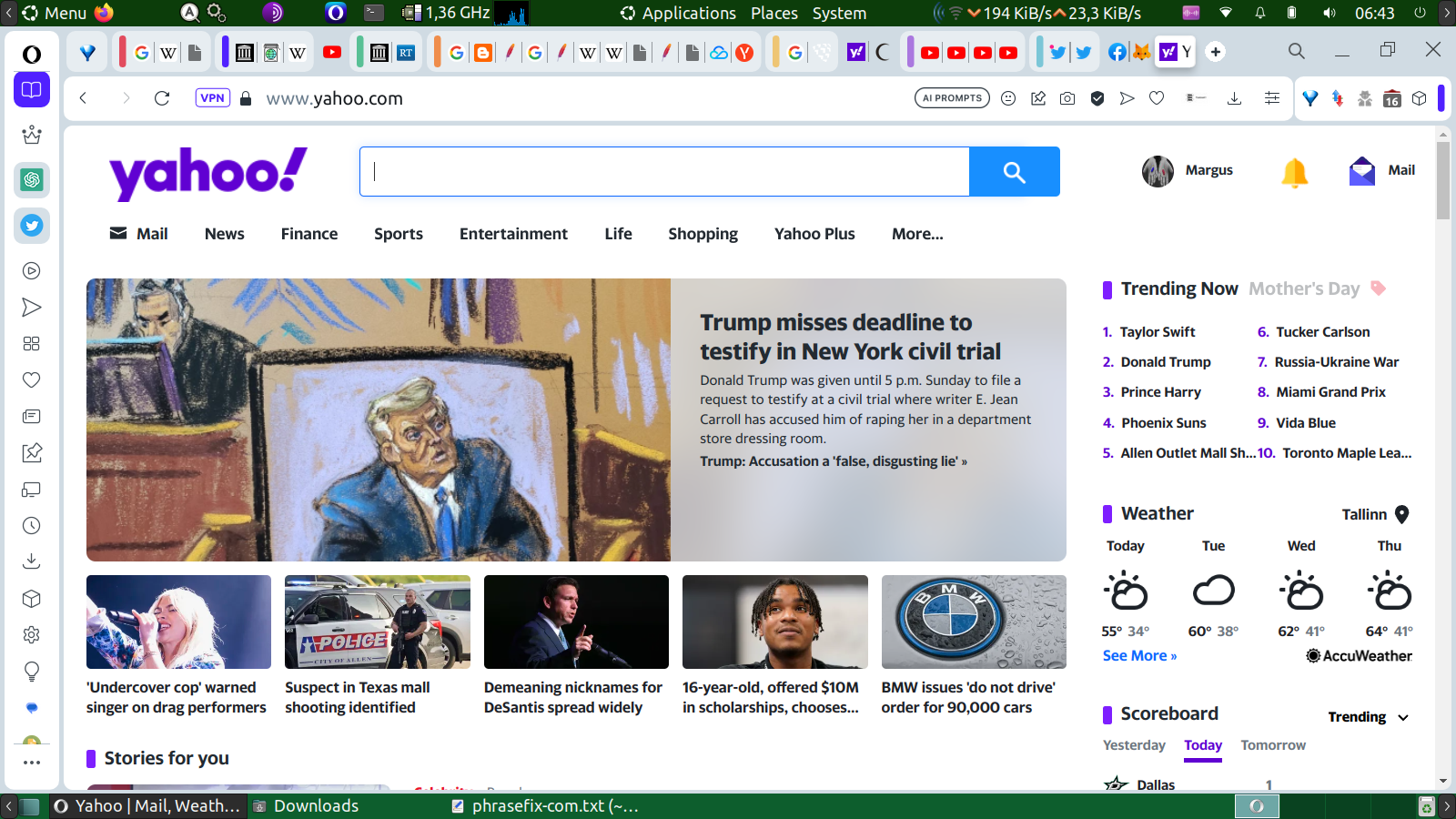1456x819 pixels.
Task: Open the System menu in top panel
Action: pyautogui.click(x=839, y=13)
